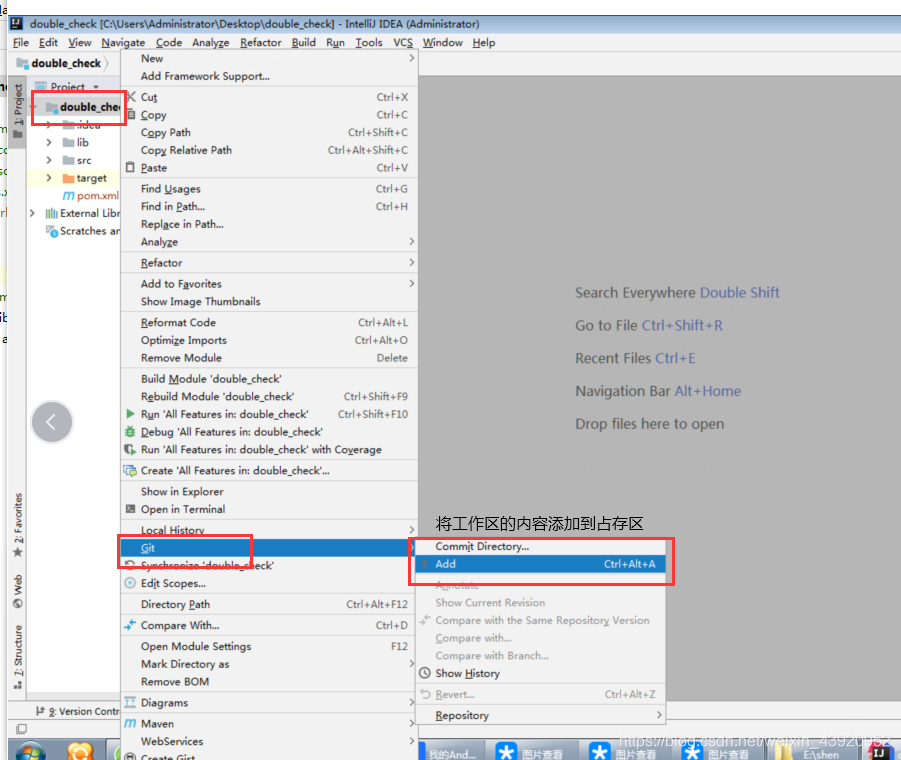Click the Show History clock icon

[x=425, y=673]
